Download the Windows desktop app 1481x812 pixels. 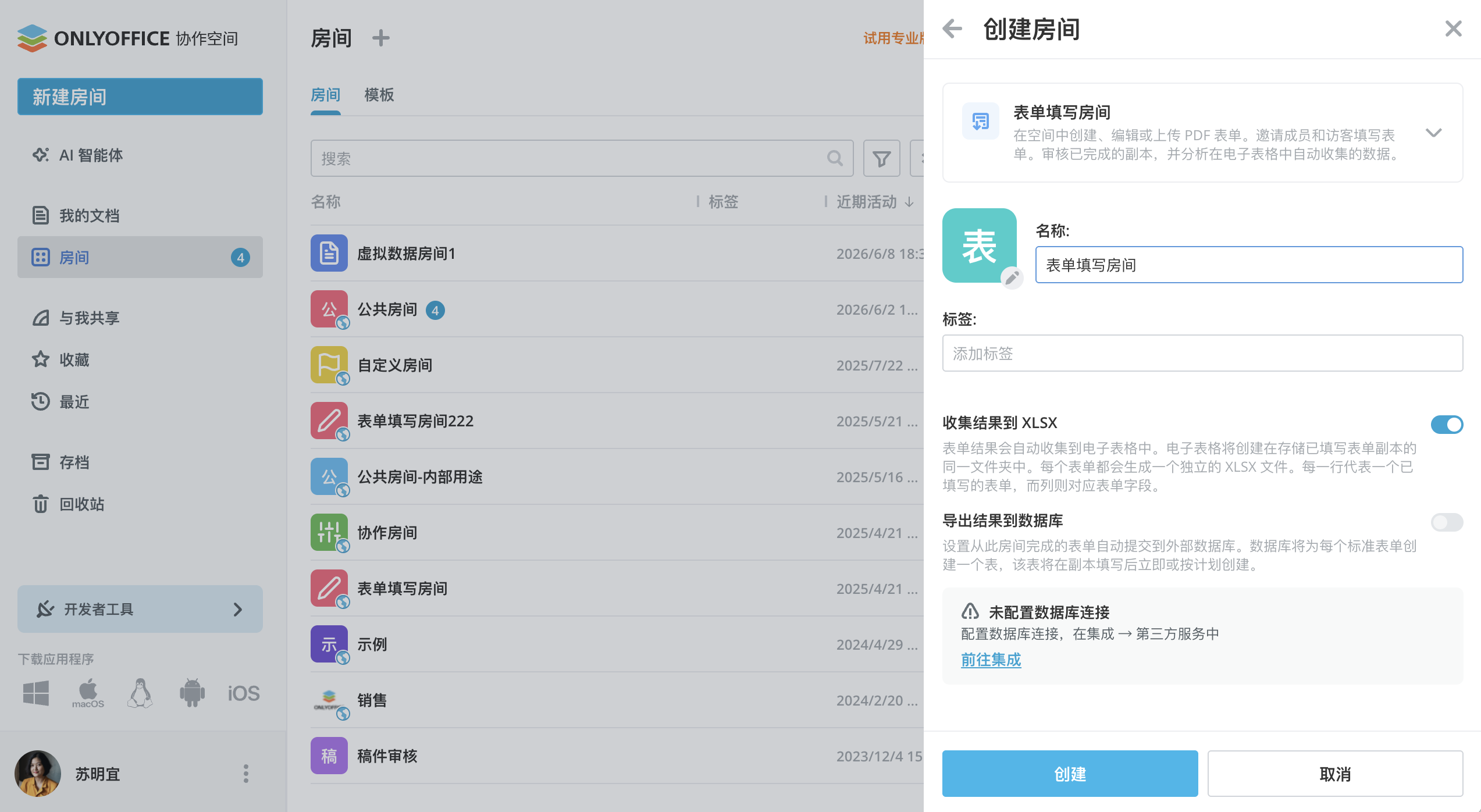coord(35,693)
